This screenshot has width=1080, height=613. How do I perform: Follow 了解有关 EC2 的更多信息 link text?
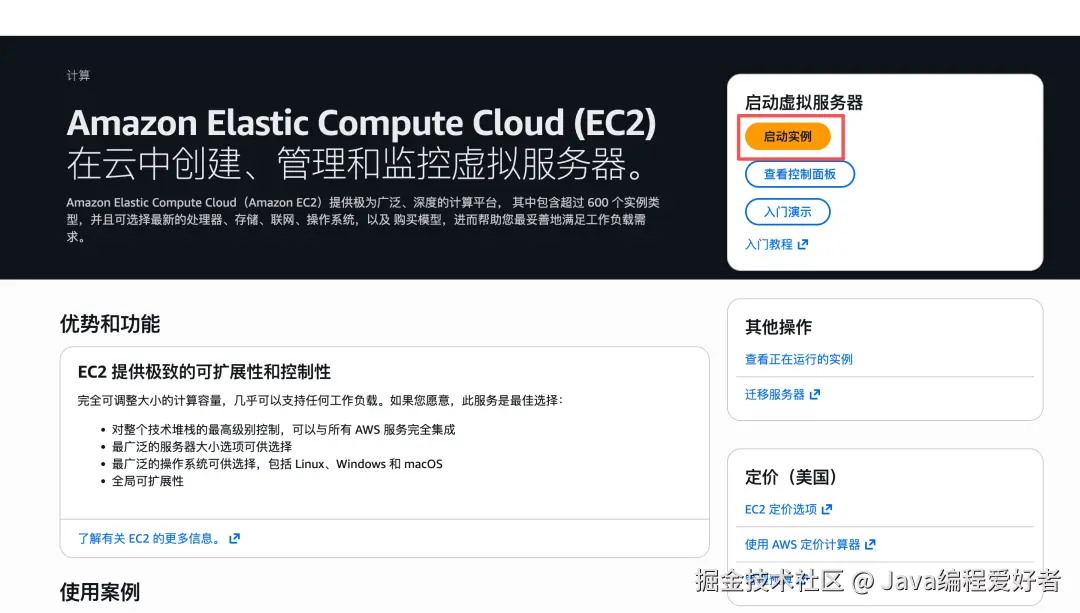[x=150, y=538]
